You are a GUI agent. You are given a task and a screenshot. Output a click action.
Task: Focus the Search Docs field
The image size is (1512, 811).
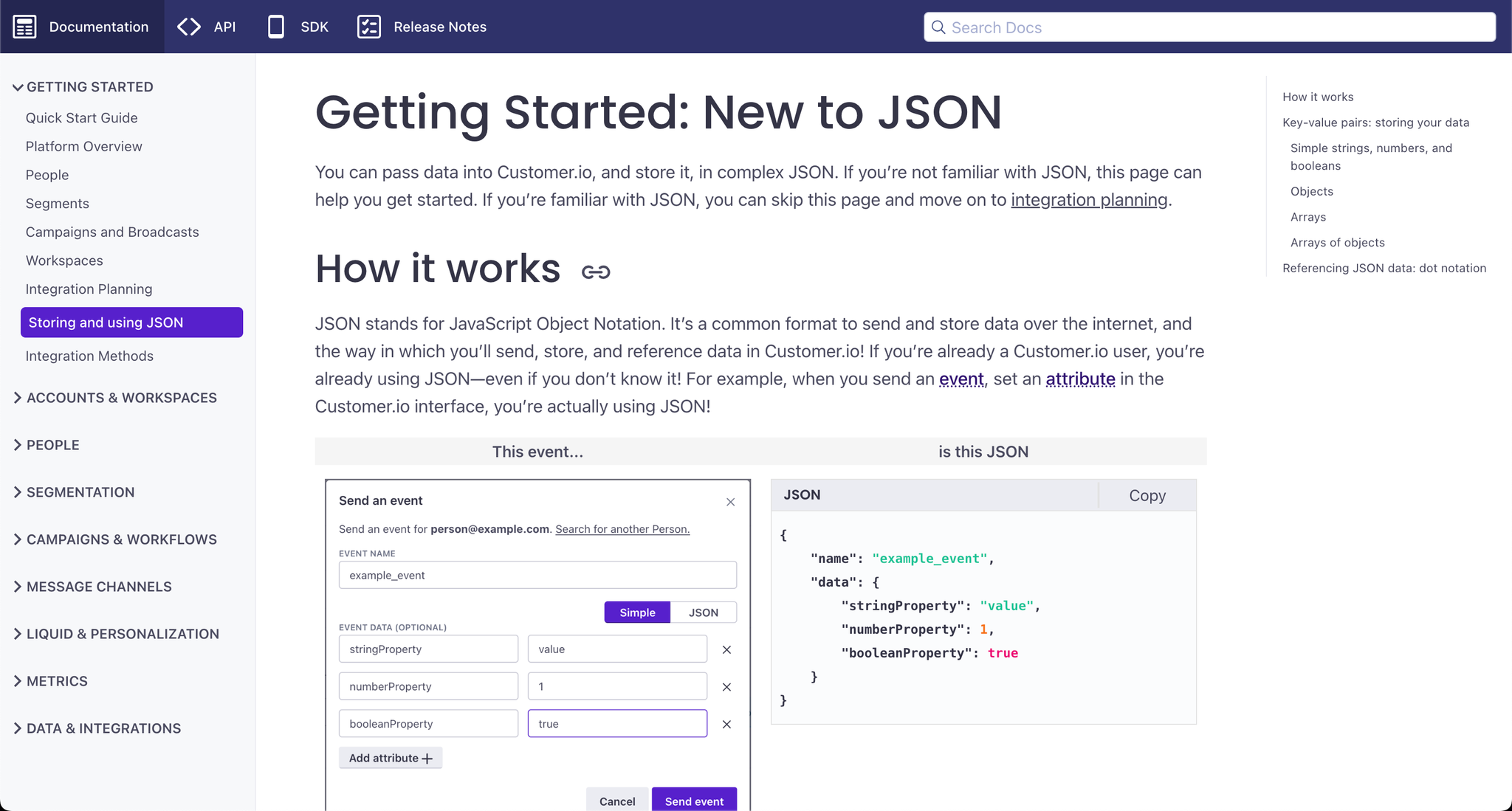point(1209,27)
